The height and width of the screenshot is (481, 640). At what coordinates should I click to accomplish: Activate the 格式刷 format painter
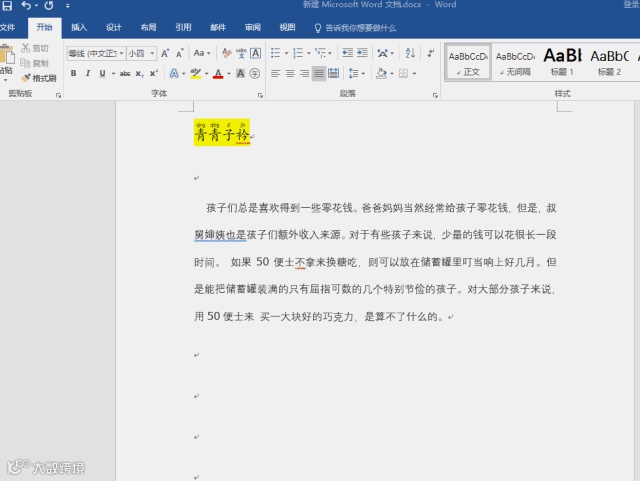(x=39, y=78)
